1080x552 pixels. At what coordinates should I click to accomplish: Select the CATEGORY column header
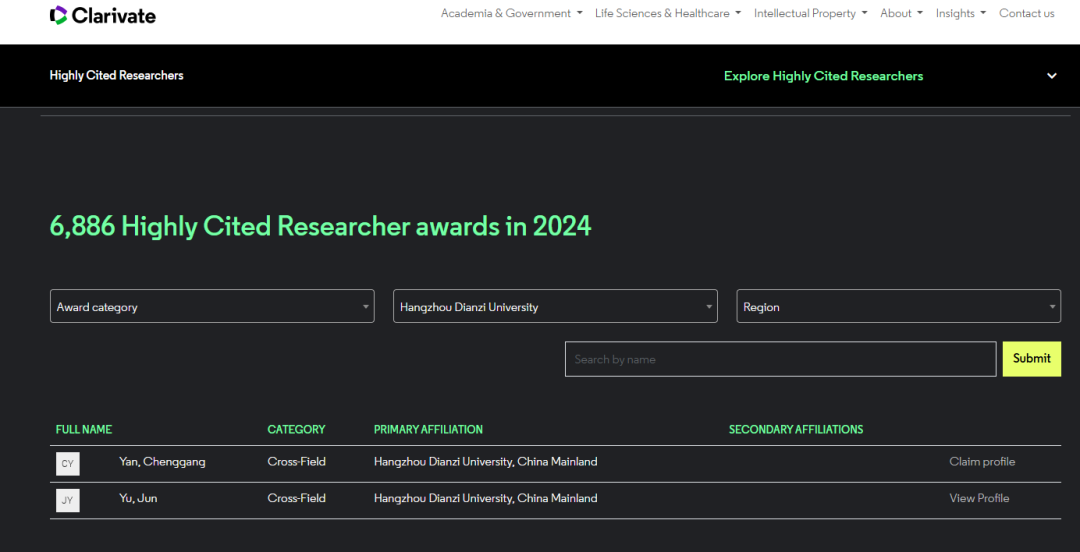(x=296, y=429)
